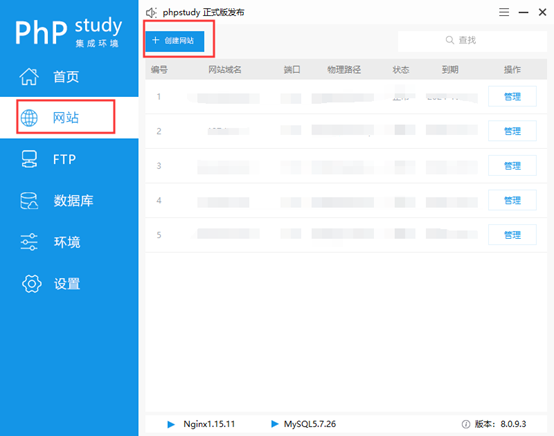This screenshot has width=554, height=436.
Task: Open the 设置 gear icon
Action: coord(31,283)
